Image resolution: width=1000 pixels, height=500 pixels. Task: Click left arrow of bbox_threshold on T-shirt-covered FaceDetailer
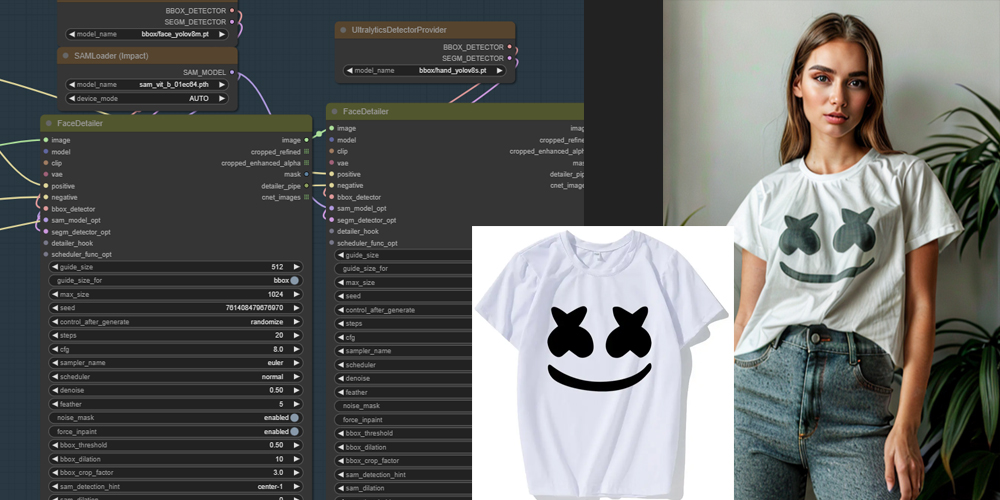pos(341,433)
